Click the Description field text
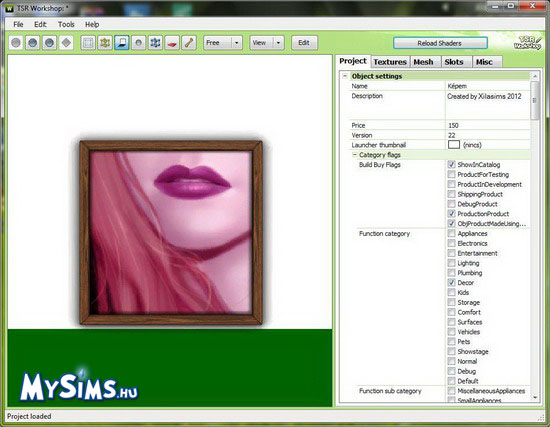The width and height of the screenshot is (550, 427). tap(484, 96)
